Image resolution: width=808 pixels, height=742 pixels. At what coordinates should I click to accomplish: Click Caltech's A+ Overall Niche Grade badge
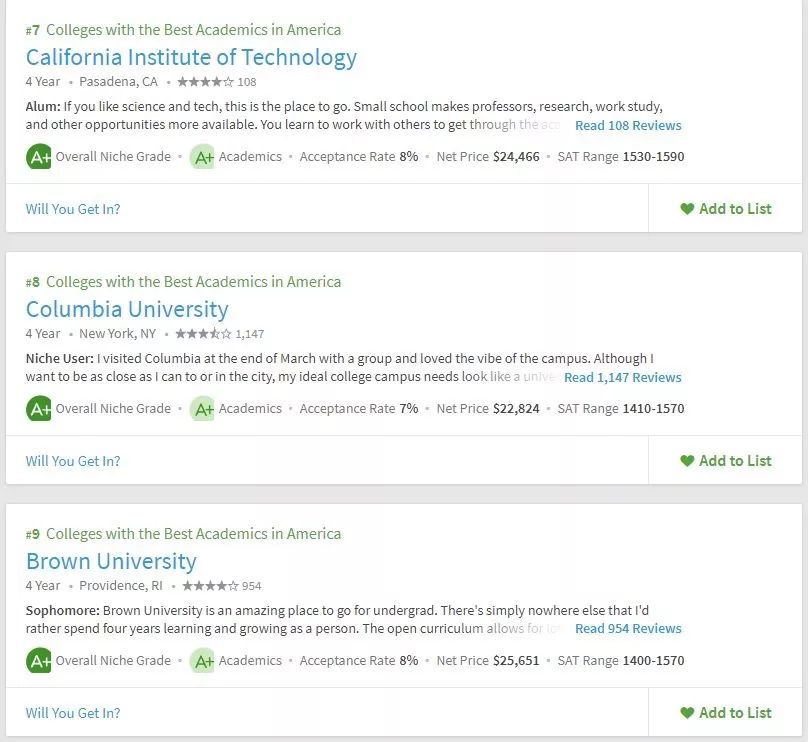click(x=39, y=157)
